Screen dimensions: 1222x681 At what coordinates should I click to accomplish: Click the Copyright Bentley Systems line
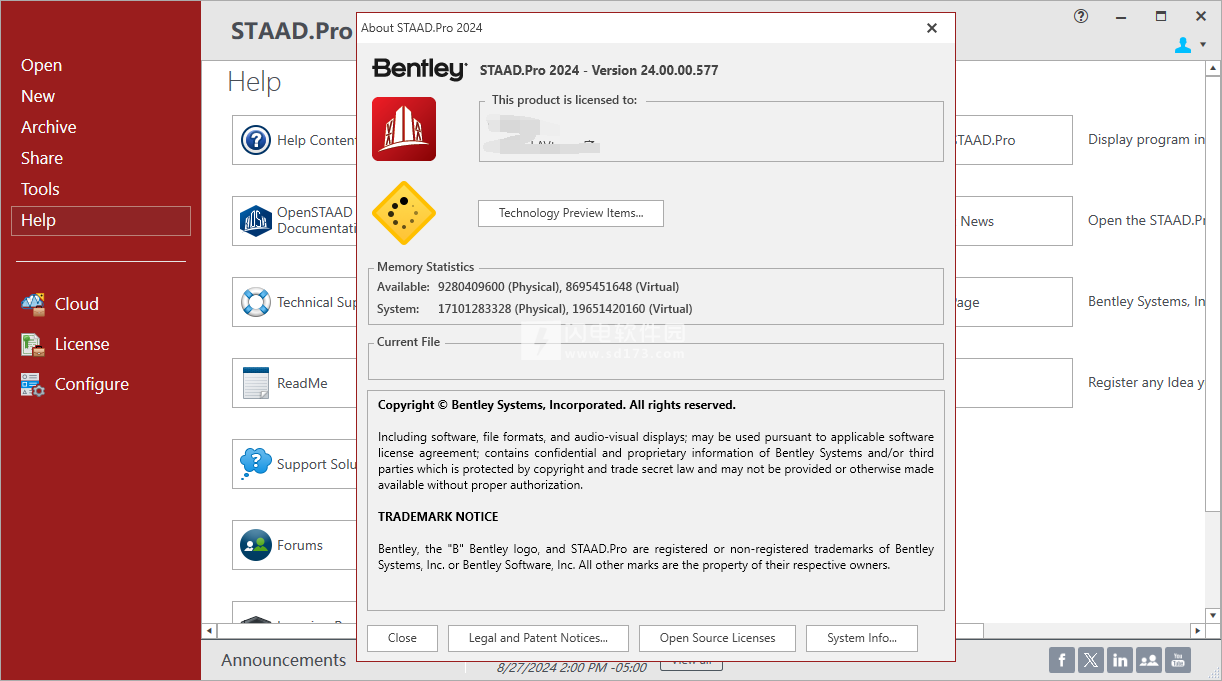tap(557, 405)
